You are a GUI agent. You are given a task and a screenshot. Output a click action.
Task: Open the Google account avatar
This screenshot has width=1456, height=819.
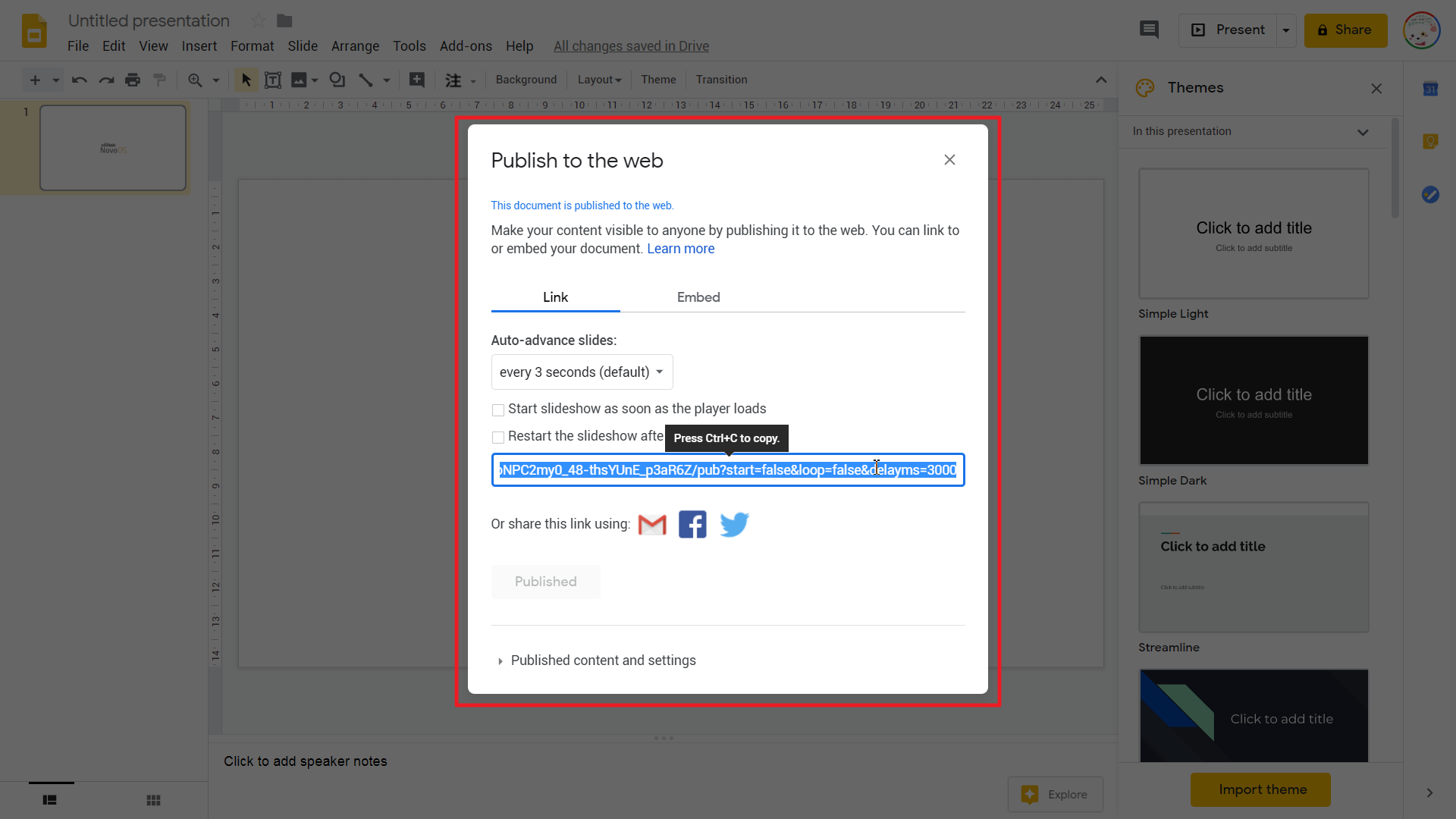[x=1421, y=30]
